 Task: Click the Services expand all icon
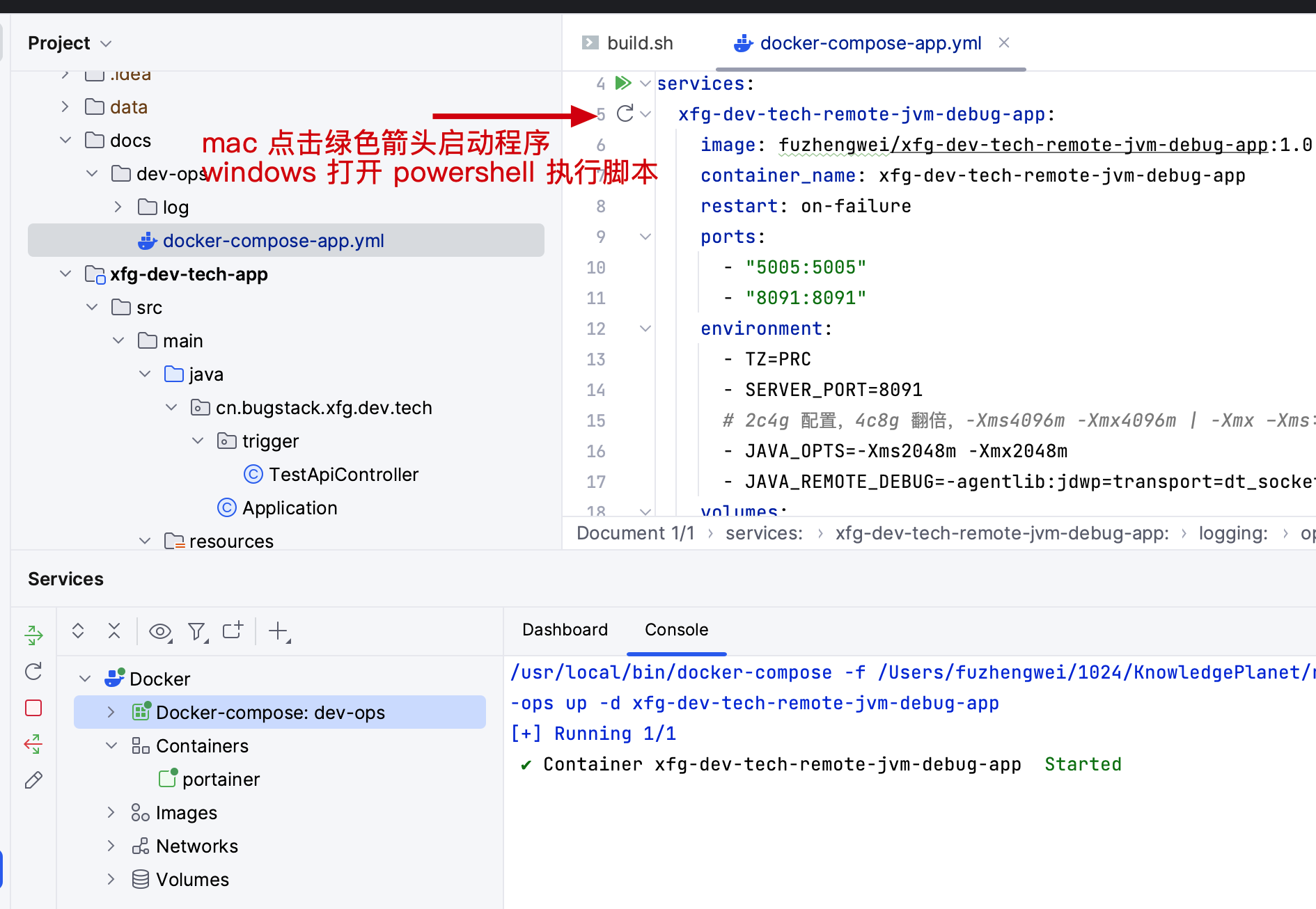click(x=78, y=631)
